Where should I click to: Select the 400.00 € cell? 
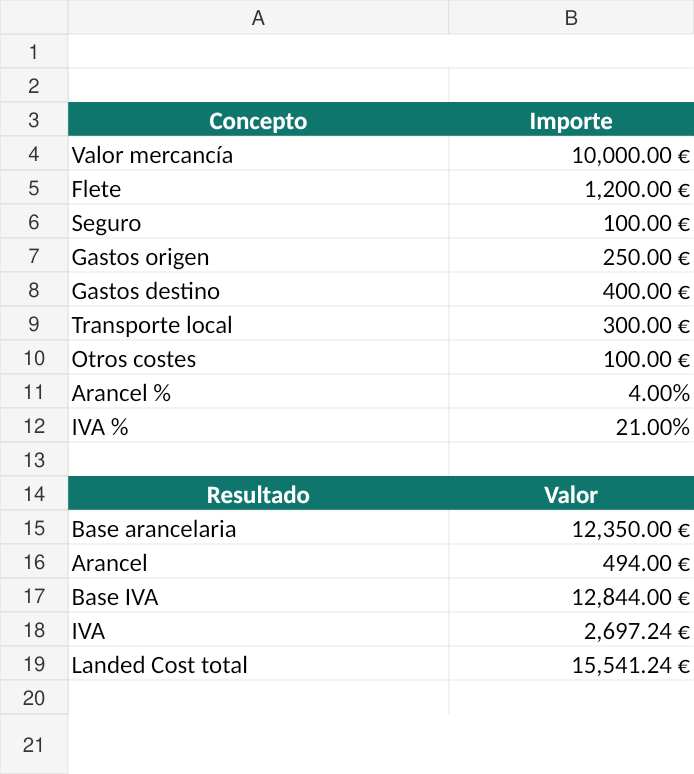tap(571, 290)
